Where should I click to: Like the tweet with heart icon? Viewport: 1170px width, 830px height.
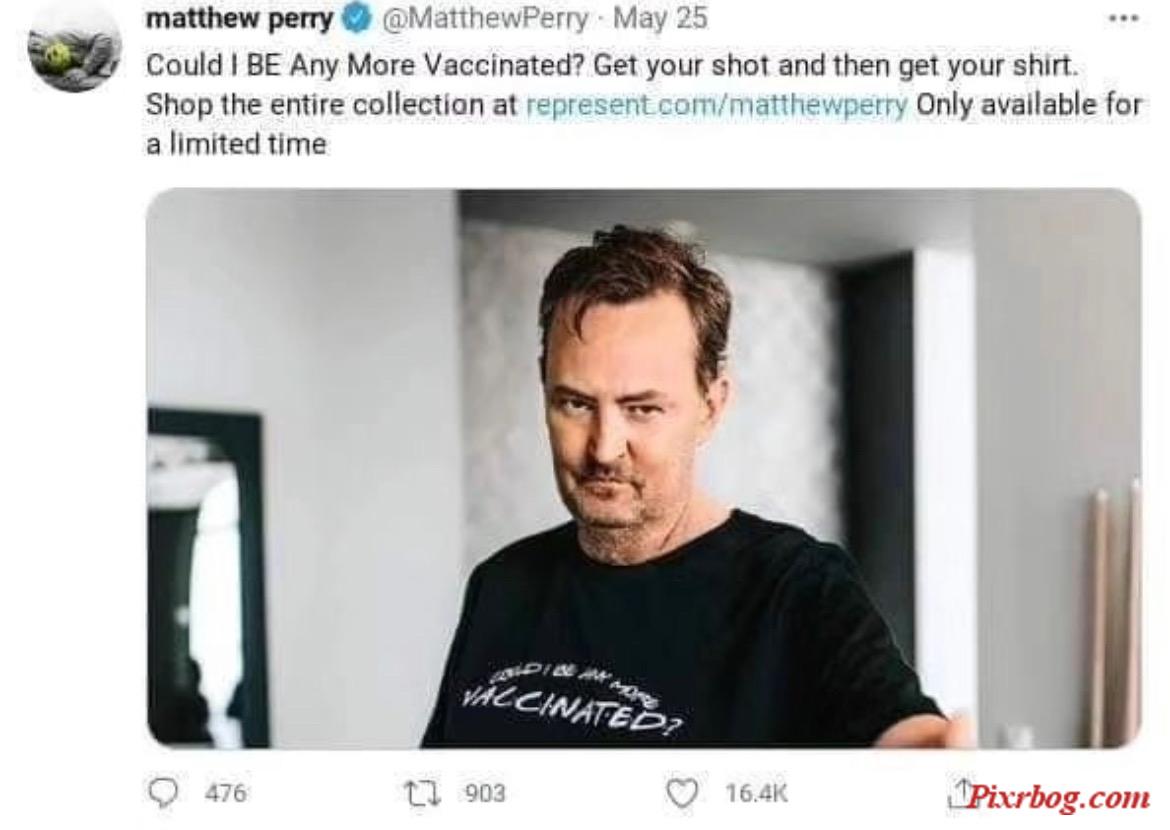tap(681, 793)
